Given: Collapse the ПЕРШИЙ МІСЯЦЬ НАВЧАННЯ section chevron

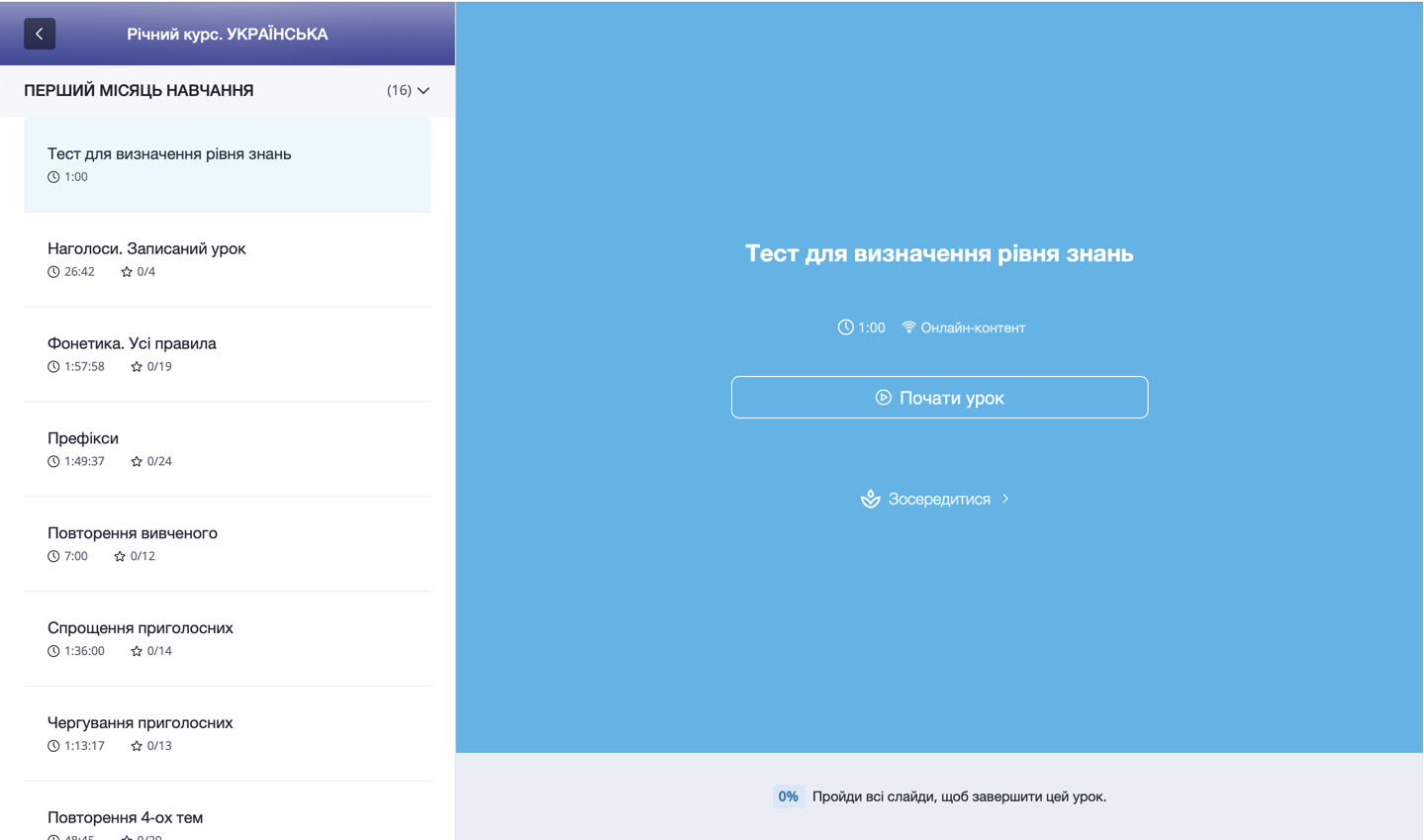Looking at the screenshot, I should (x=424, y=90).
